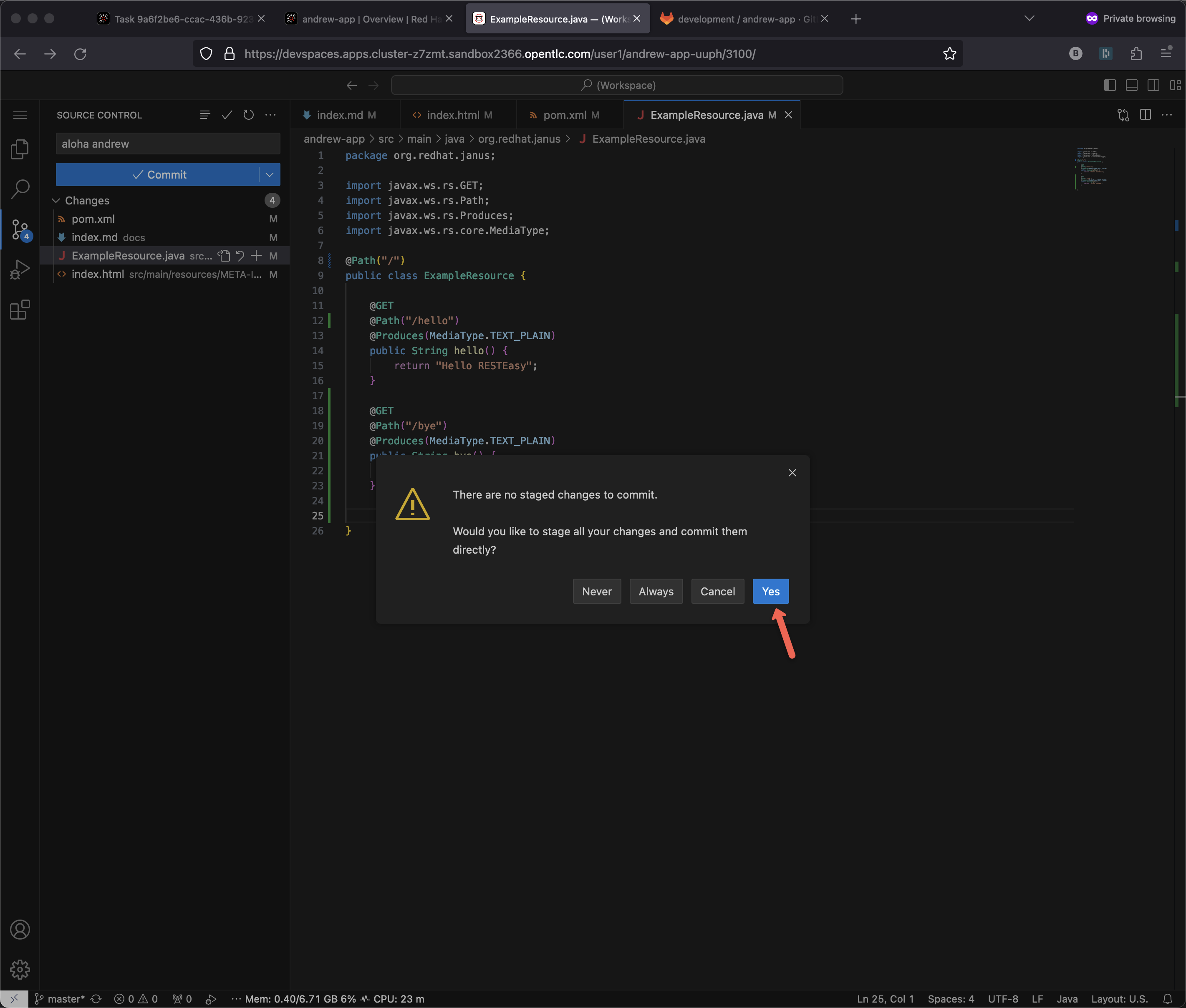Click Cancel in the staging dialog
This screenshot has height=1008, width=1186.
click(717, 592)
